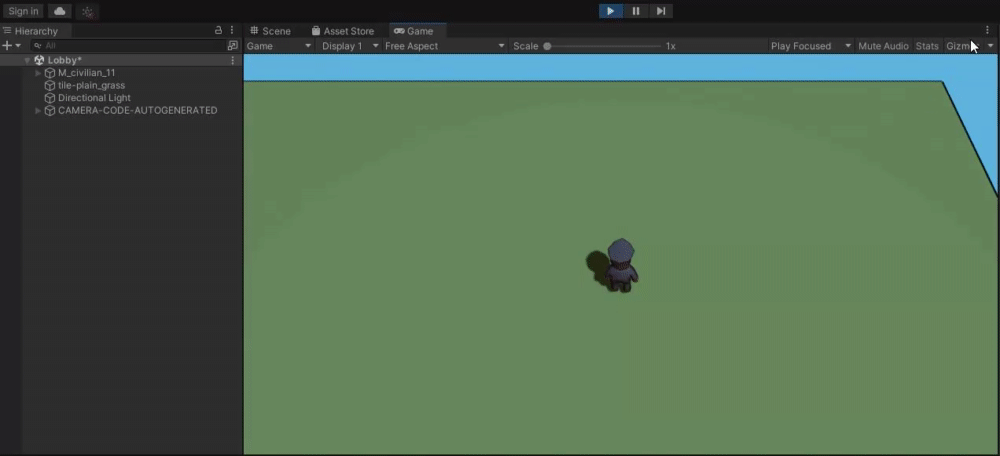Image resolution: width=1000 pixels, height=456 pixels.
Task: Open Game view panel three-dot menu
Action: 987,30
